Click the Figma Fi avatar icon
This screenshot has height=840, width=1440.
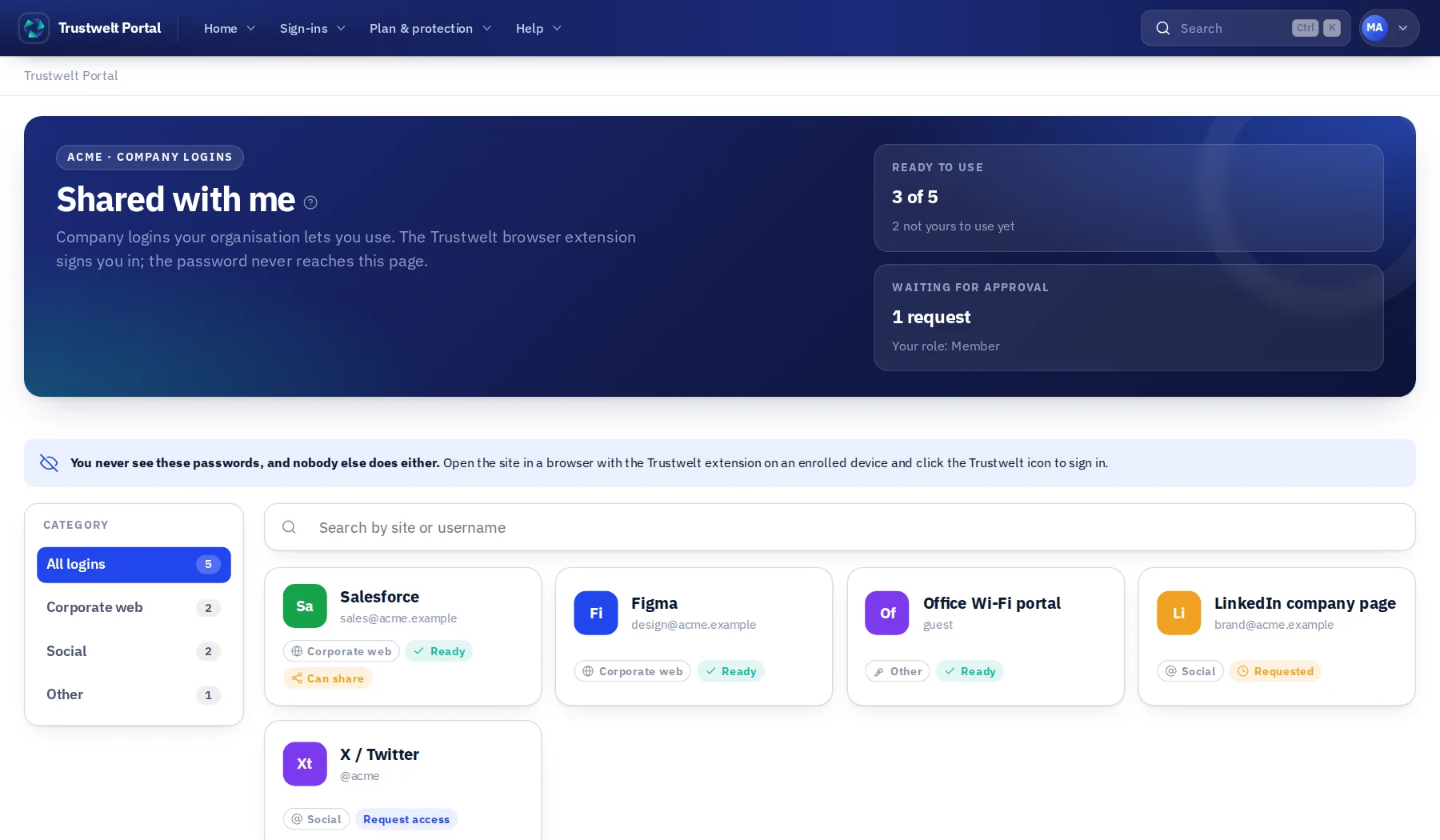(596, 613)
